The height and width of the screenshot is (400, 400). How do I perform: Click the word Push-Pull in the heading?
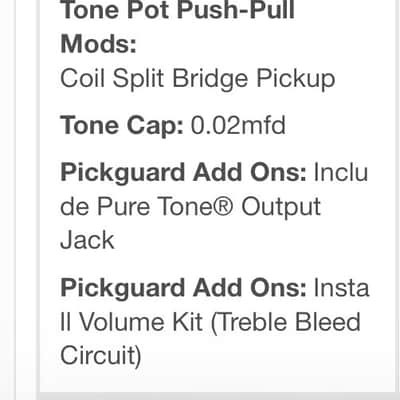[x=236, y=11]
